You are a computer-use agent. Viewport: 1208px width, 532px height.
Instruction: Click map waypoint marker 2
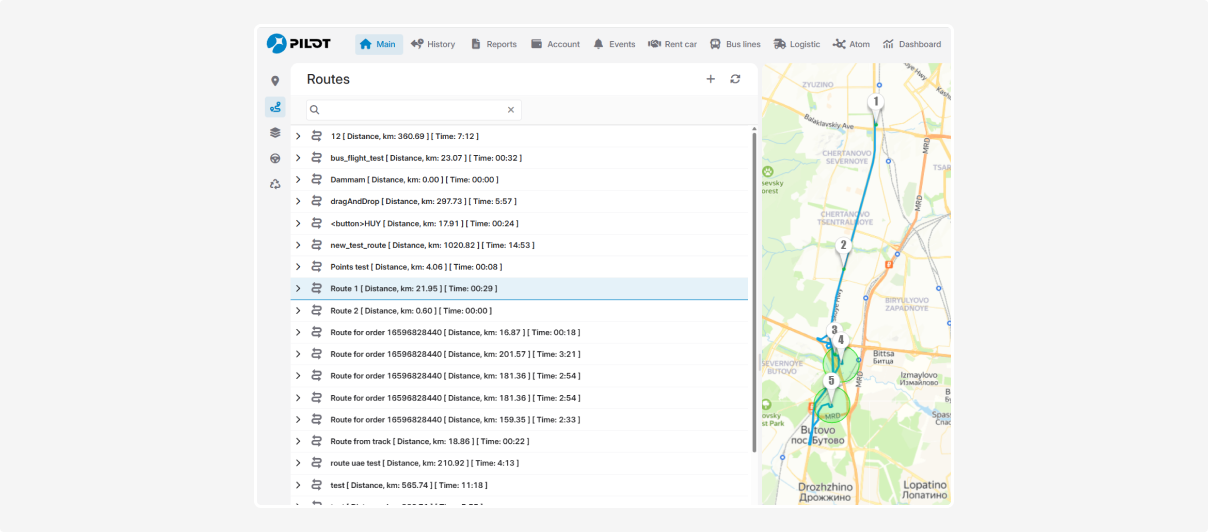click(x=843, y=246)
